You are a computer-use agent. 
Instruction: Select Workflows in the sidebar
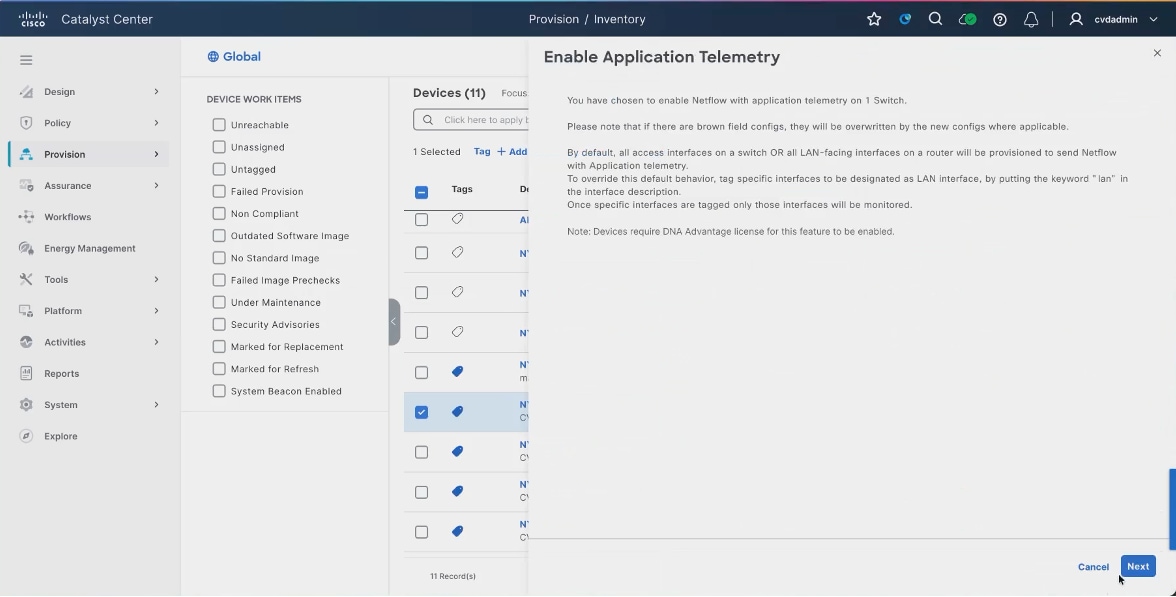68,217
